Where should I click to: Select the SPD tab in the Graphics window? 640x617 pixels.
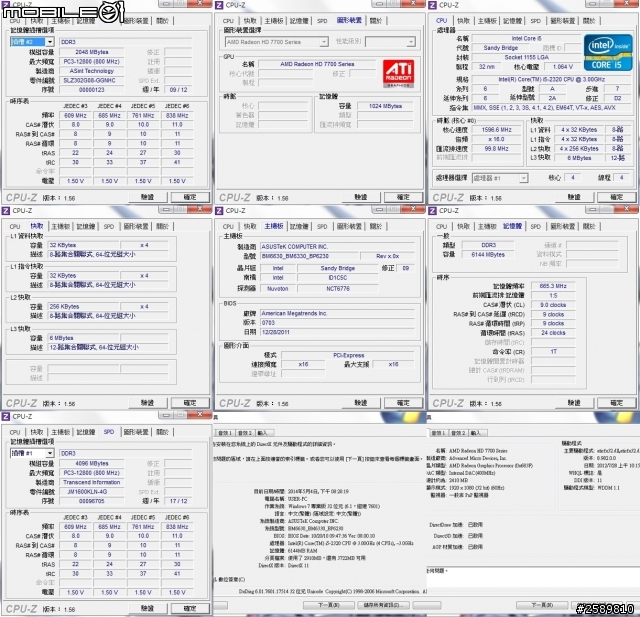pos(322,21)
